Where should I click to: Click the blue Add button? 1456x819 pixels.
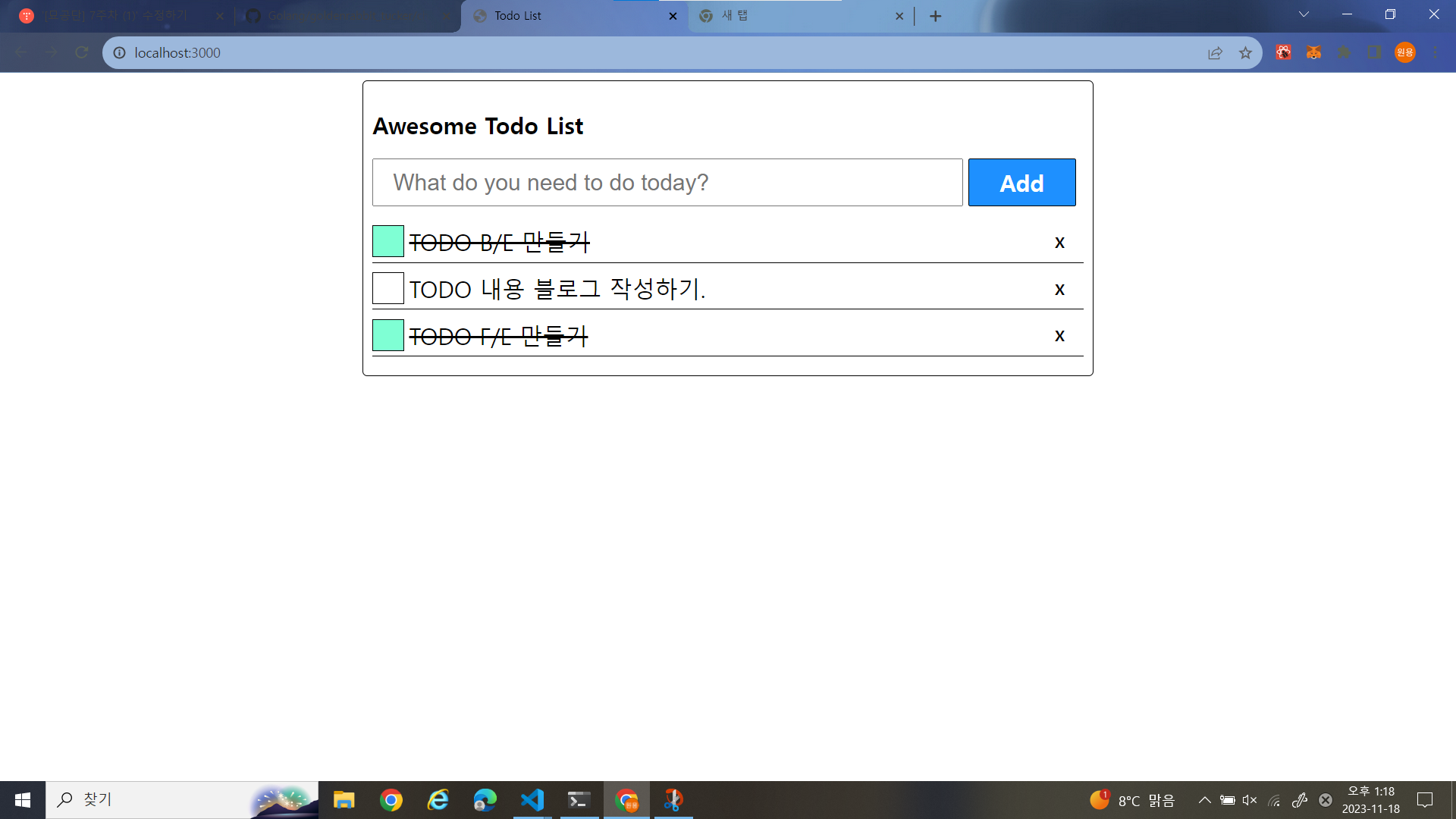coord(1021,183)
